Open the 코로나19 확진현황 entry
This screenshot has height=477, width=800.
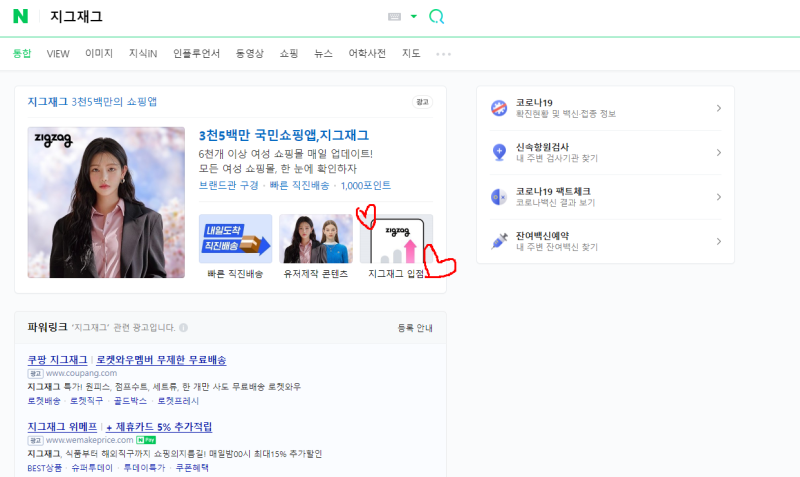[x=566, y=108]
